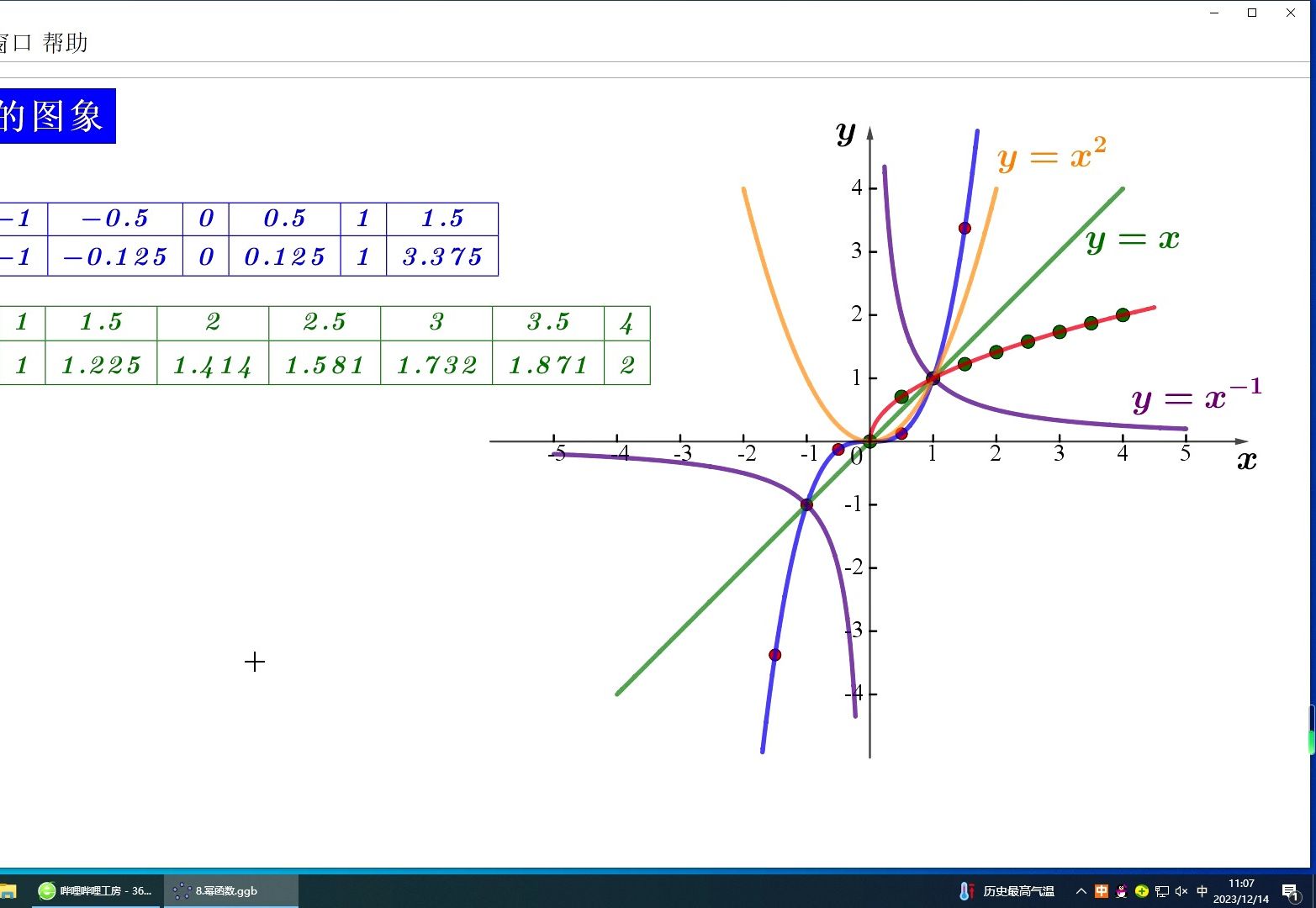Open the network status tray icon
Image resolution: width=1316 pixels, height=908 pixels.
(1162, 891)
